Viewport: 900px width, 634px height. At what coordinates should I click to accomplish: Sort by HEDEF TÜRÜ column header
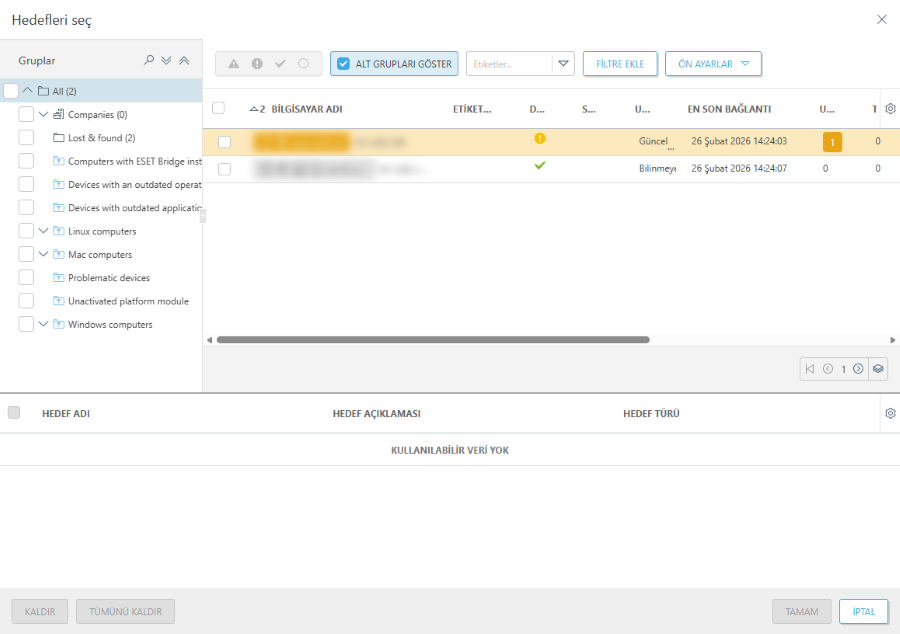click(x=651, y=413)
